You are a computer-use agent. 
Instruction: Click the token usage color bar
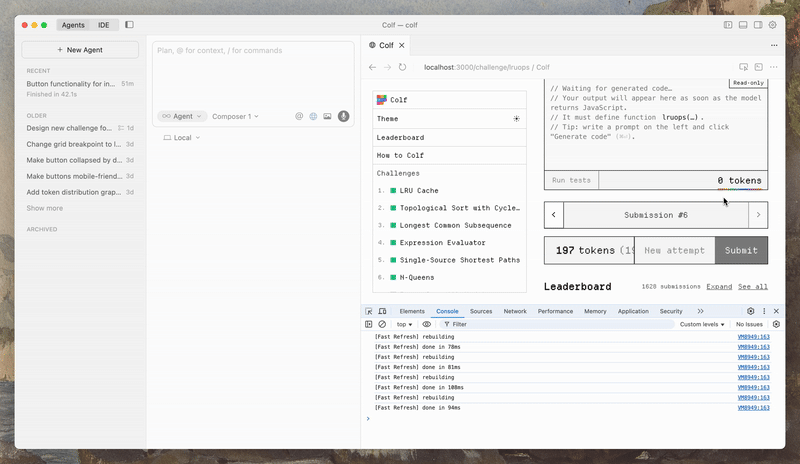point(739,188)
